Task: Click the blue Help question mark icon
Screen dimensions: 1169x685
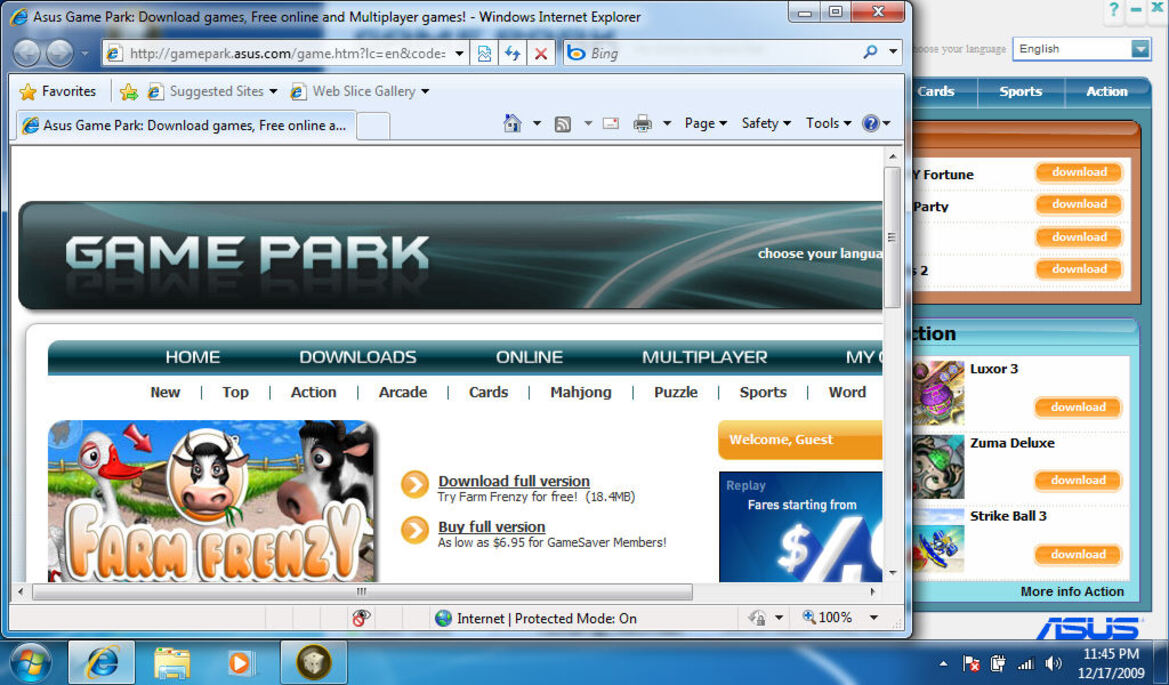Action: point(870,123)
